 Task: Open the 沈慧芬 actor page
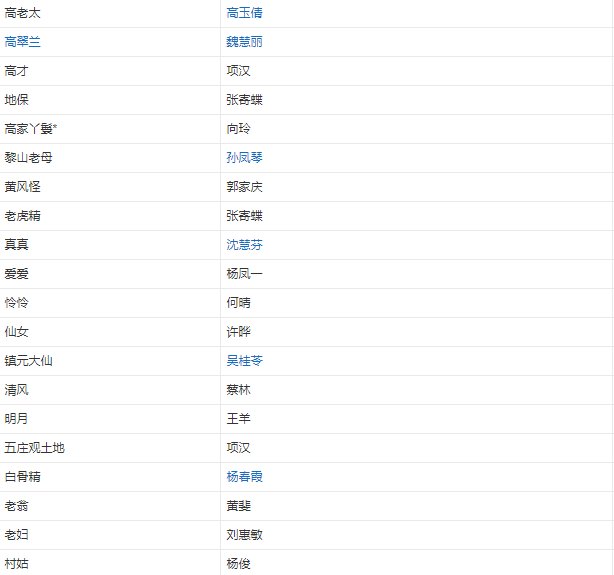click(x=245, y=245)
